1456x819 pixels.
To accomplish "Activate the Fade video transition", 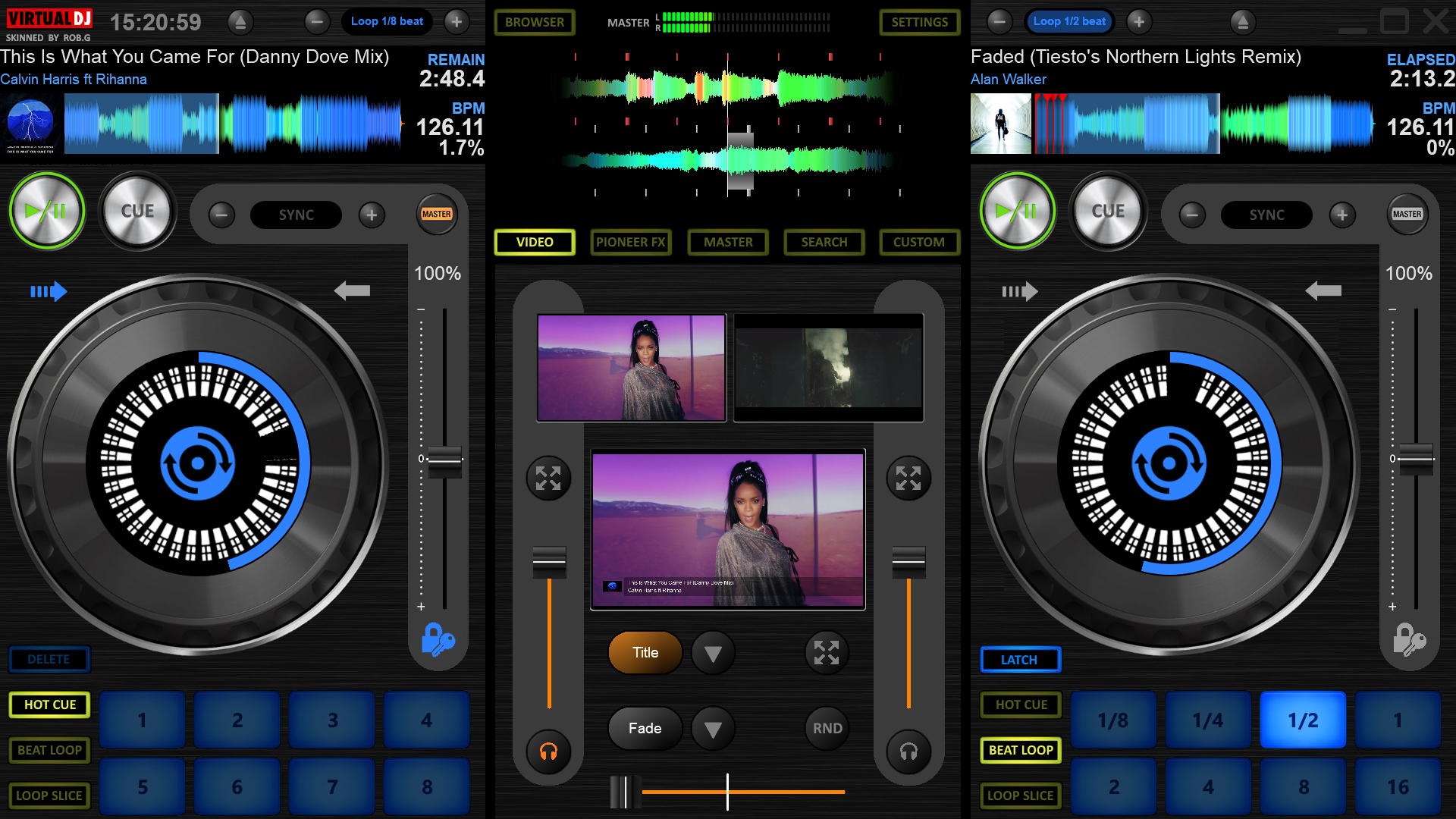I will pyautogui.click(x=645, y=728).
